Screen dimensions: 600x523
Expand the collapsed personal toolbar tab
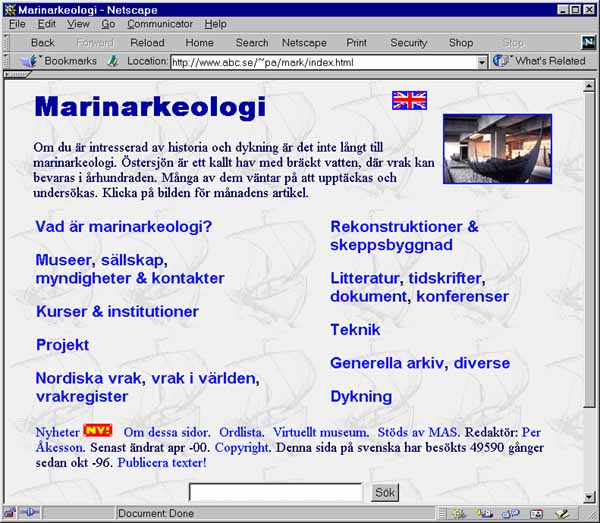tap(17, 74)
